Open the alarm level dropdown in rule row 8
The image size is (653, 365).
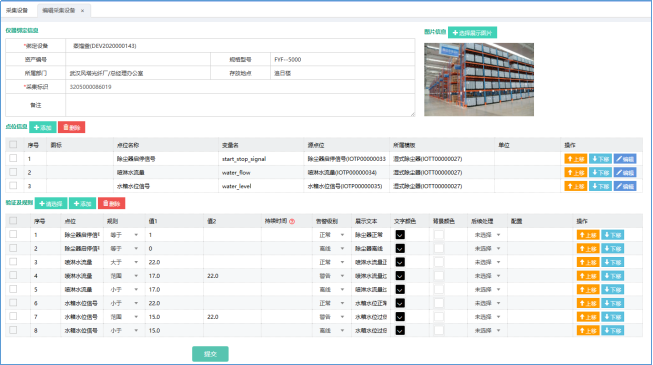331,330
